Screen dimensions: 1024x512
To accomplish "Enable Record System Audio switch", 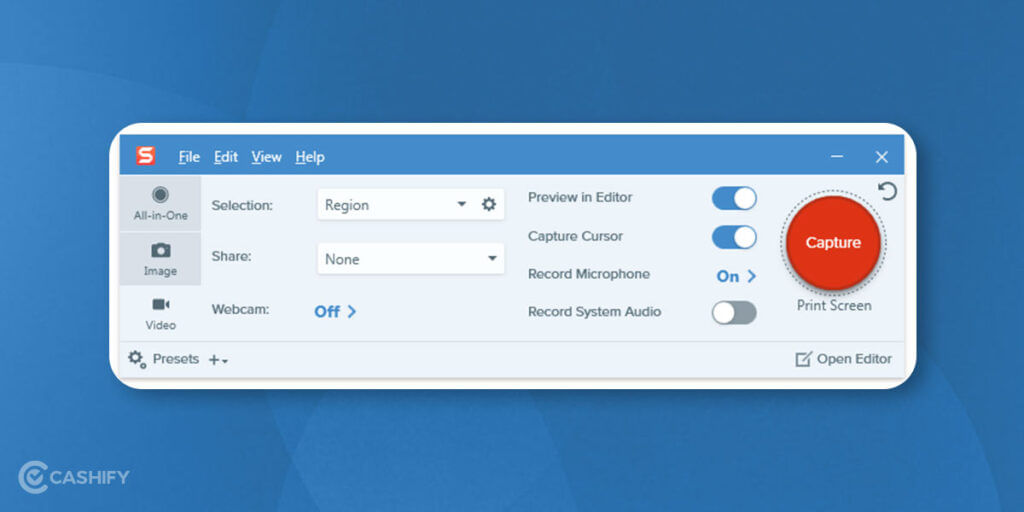I will [734, 313].
